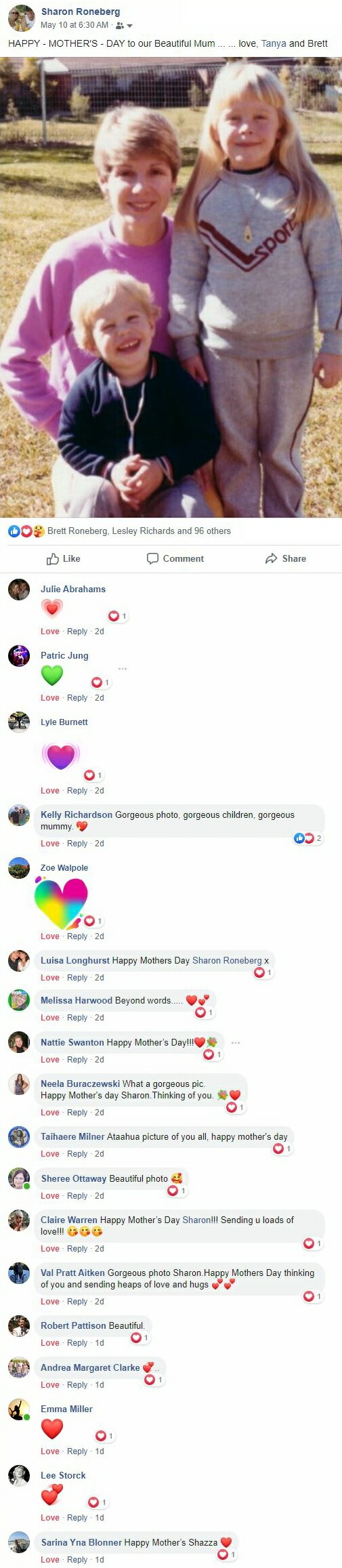Click the Comment button under the photo
The height and width of the screenshot is (1568, 342).
pyautogui.click(x=175, y=558)
